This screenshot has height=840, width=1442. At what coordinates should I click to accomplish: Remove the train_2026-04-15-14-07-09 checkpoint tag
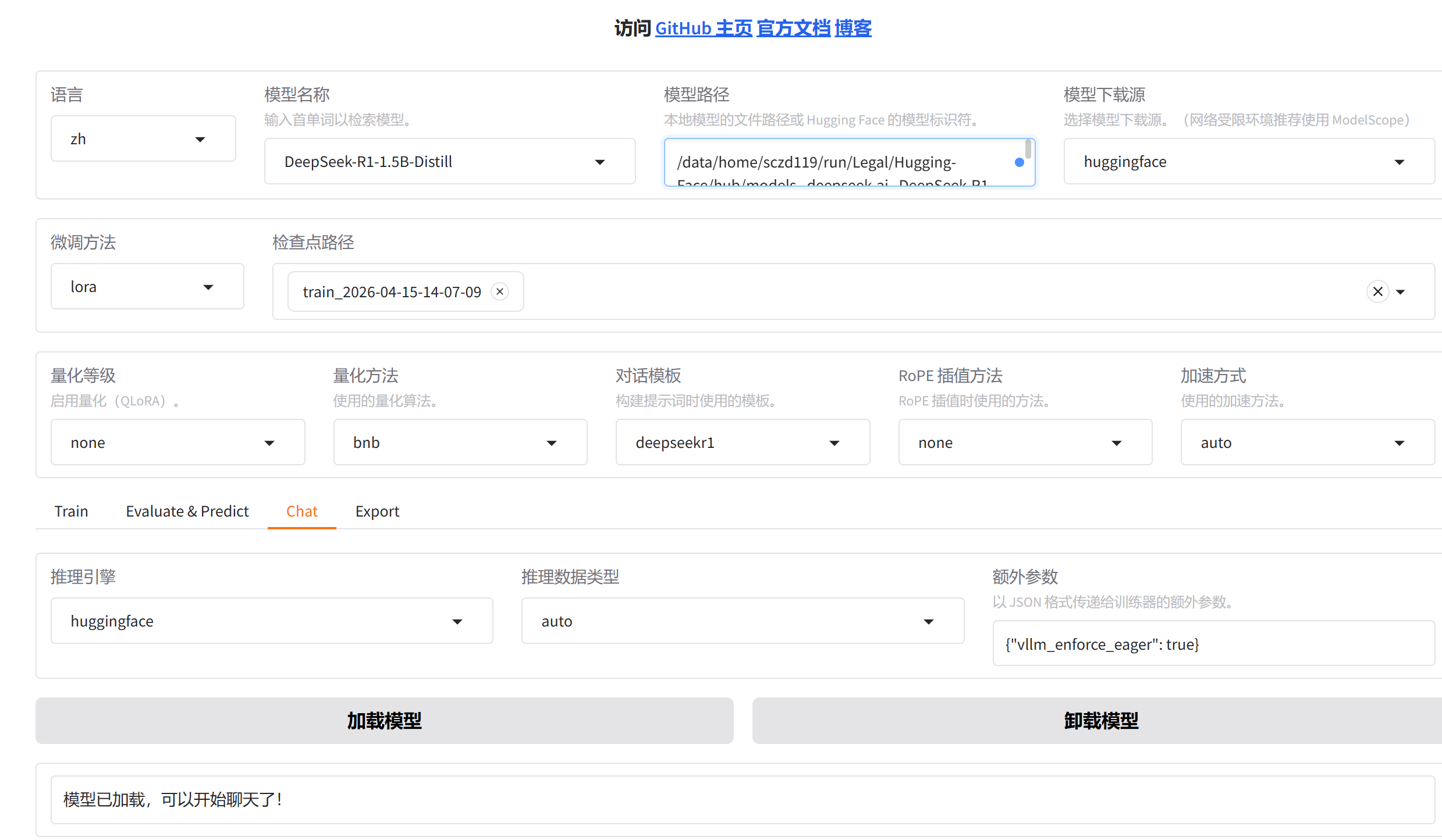[x=499, y=291]
